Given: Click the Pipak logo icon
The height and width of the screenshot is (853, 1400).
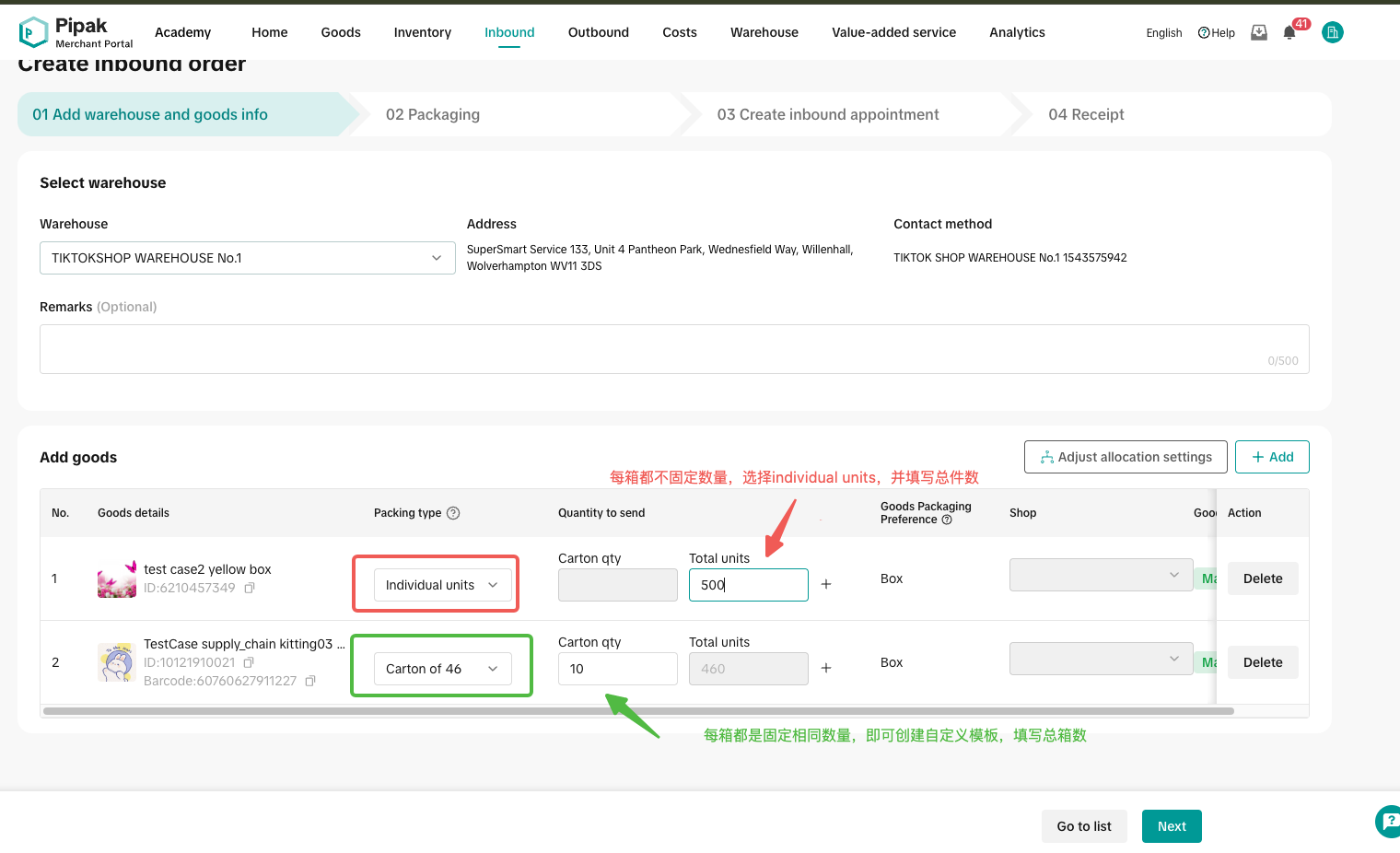Looking at the screenshot, I should (33, 32).
